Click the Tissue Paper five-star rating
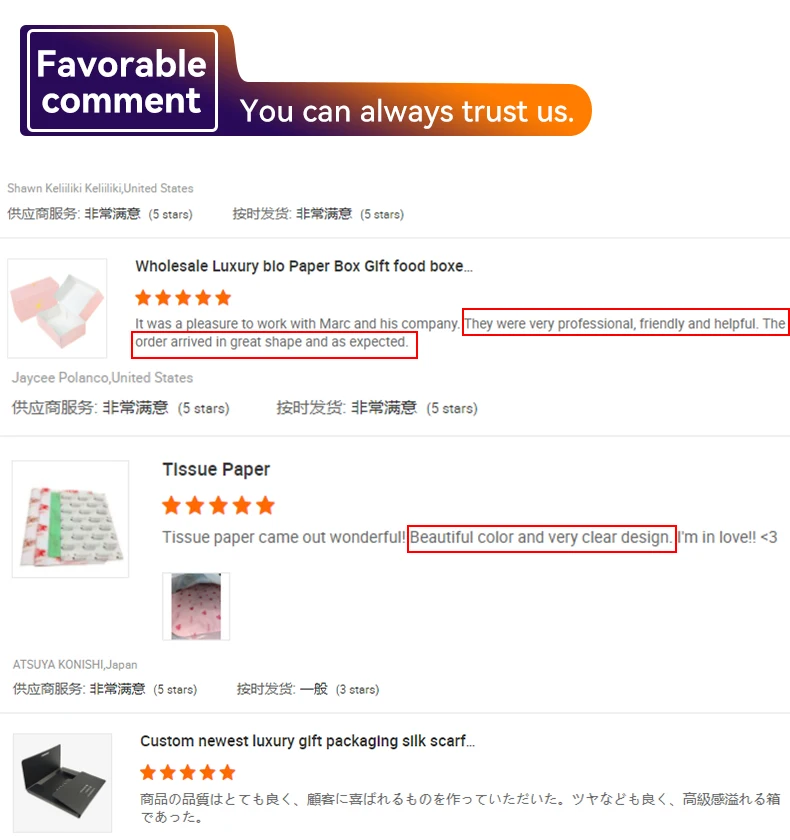The height and width of the screenshot is (840, 790). click(219, 505)
